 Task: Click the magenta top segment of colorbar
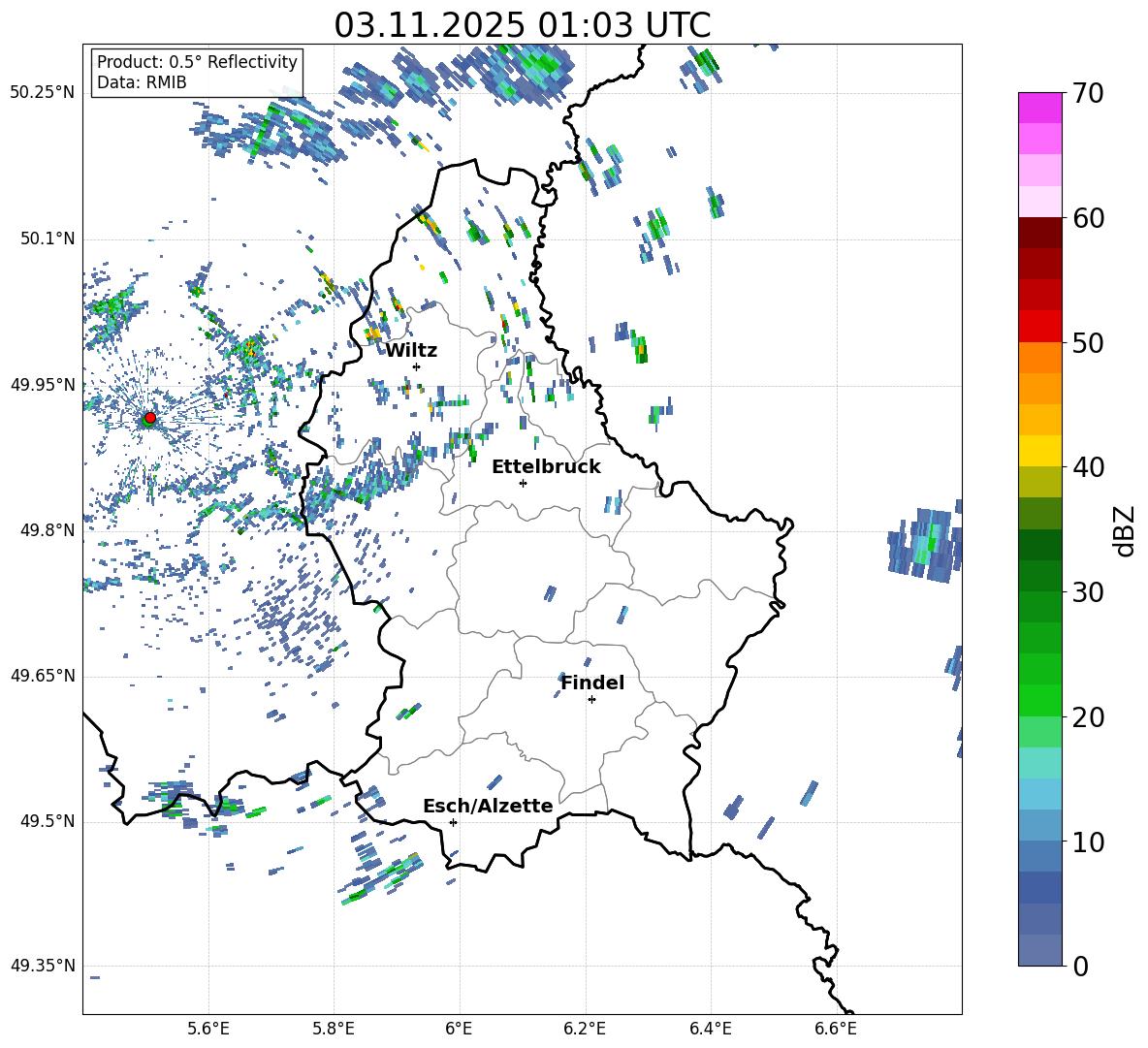pos(1040,108)
